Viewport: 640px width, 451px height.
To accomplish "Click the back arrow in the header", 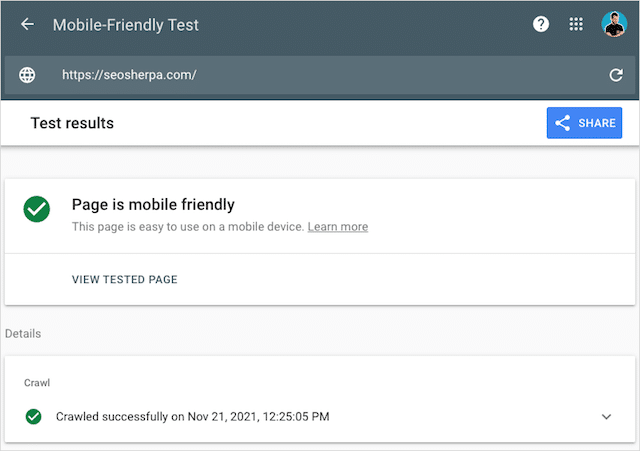I will pyautogui.click(x=27, y=25).
